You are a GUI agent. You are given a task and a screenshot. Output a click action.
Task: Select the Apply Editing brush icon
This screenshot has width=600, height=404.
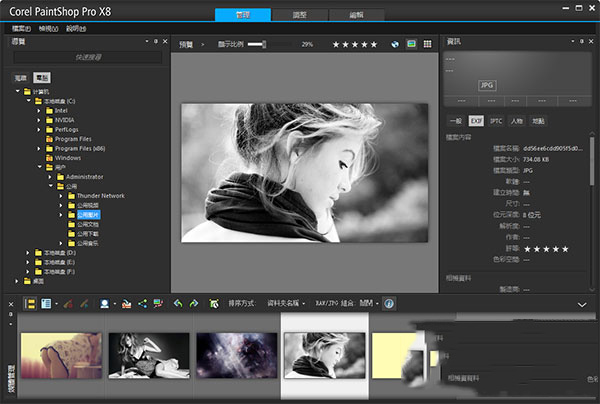coord(84,304)
